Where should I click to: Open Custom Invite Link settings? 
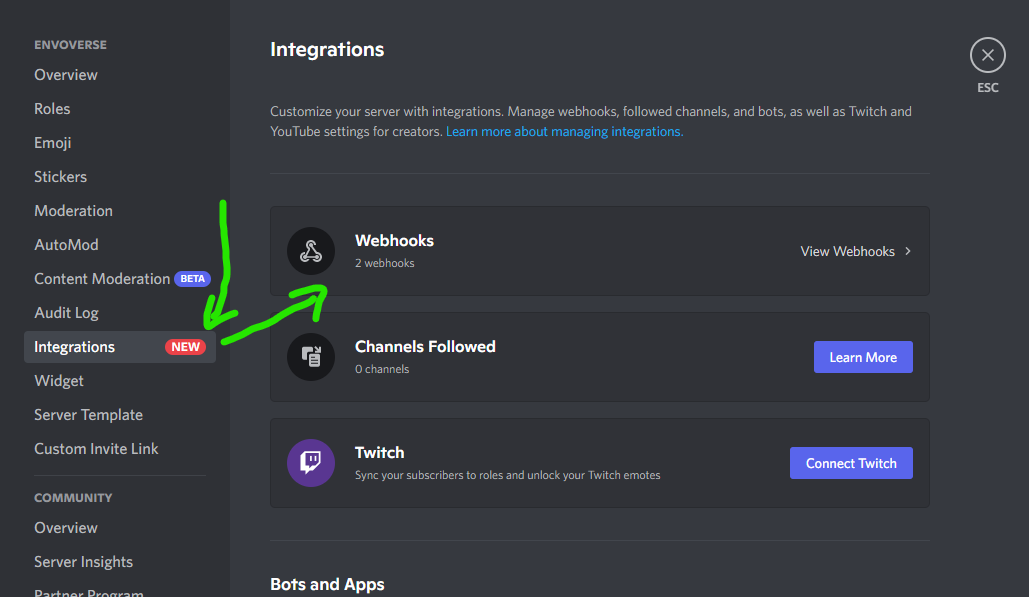pos(96,448)
